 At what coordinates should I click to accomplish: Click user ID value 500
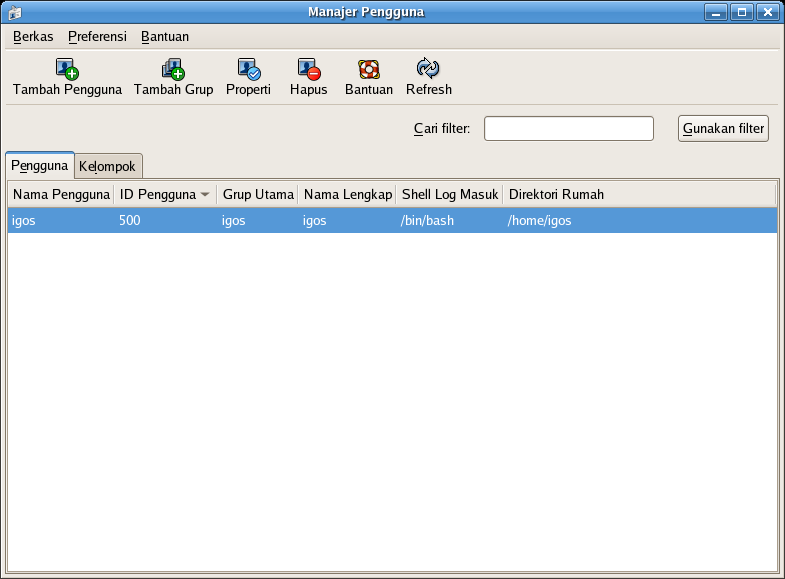tap(130, 221)
